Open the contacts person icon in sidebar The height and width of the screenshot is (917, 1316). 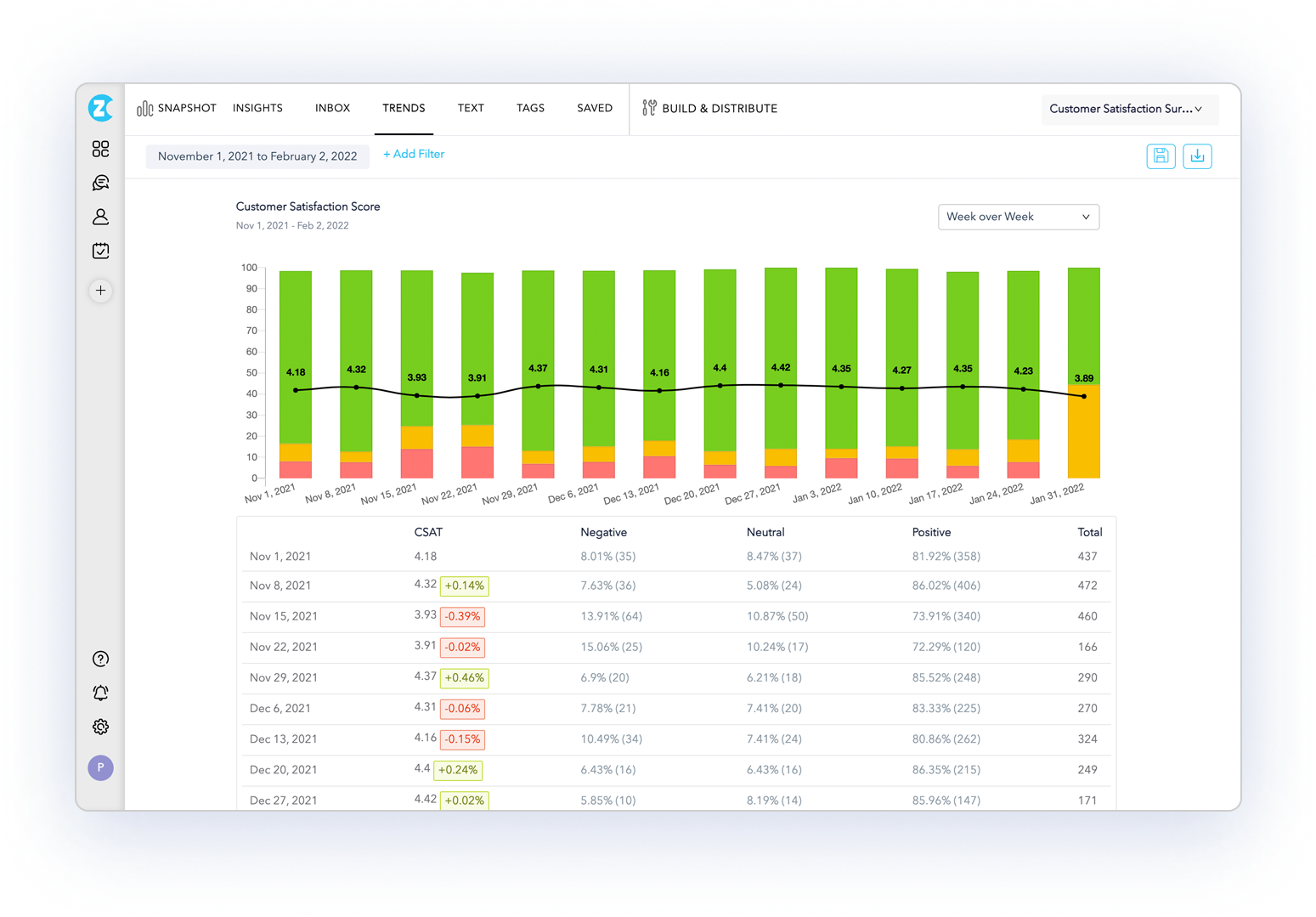pyautogui.click(x=100, y=217)
